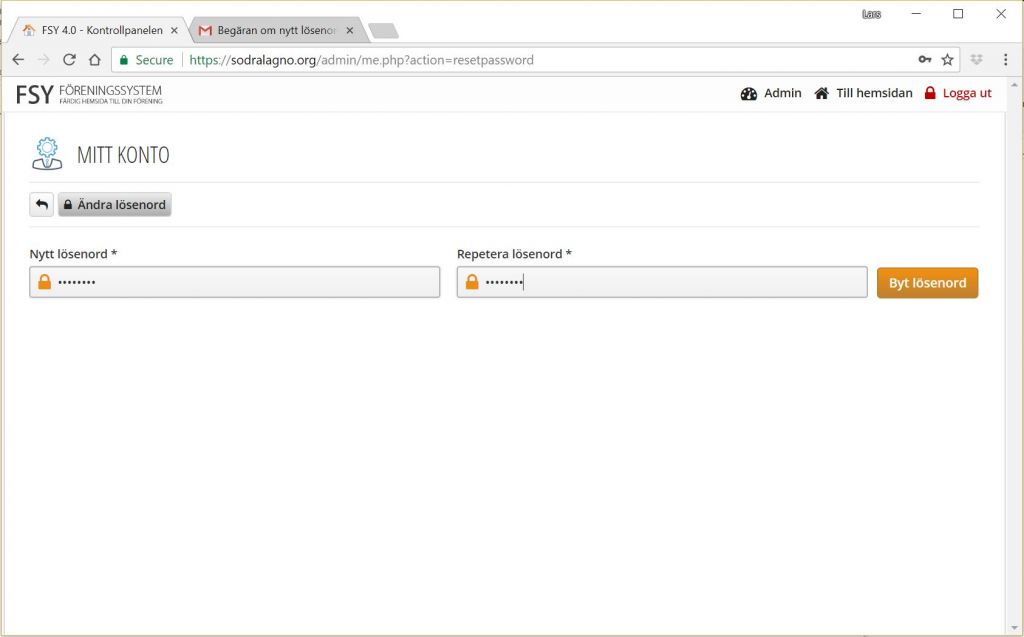The width and height of the screenshot is (1024, 637).
Task: Click the back arrow button under Mitt Konto
Action: 41,205
